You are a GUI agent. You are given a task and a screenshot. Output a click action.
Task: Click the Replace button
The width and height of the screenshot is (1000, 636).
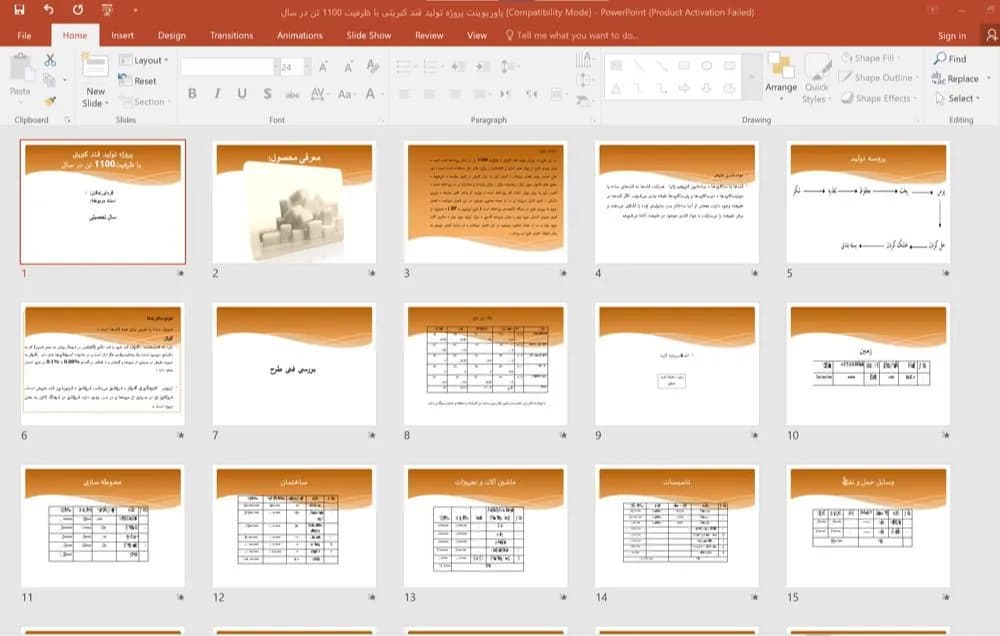(x=955, y=78)
